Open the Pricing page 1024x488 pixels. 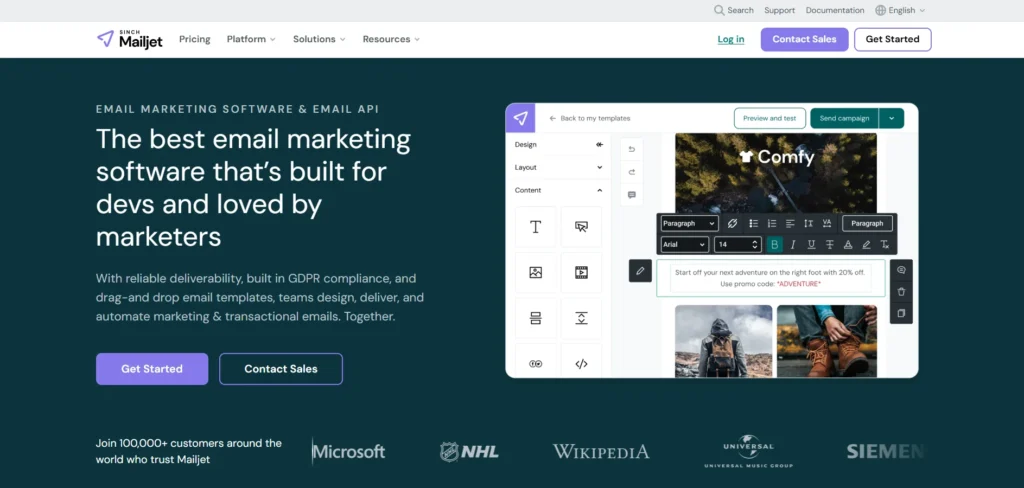pyautogui.click(x=195, y=39)
